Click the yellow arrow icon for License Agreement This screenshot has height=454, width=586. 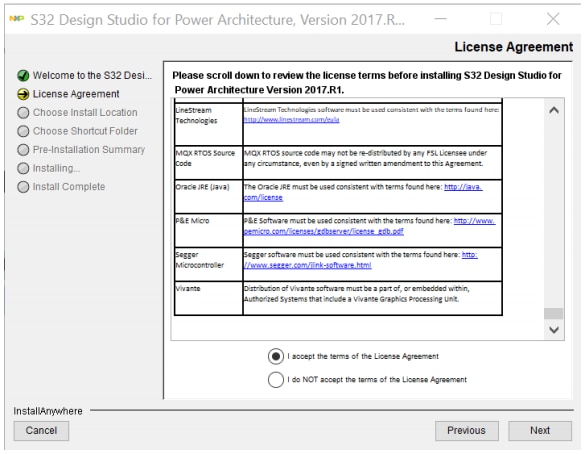pos(23,94)
